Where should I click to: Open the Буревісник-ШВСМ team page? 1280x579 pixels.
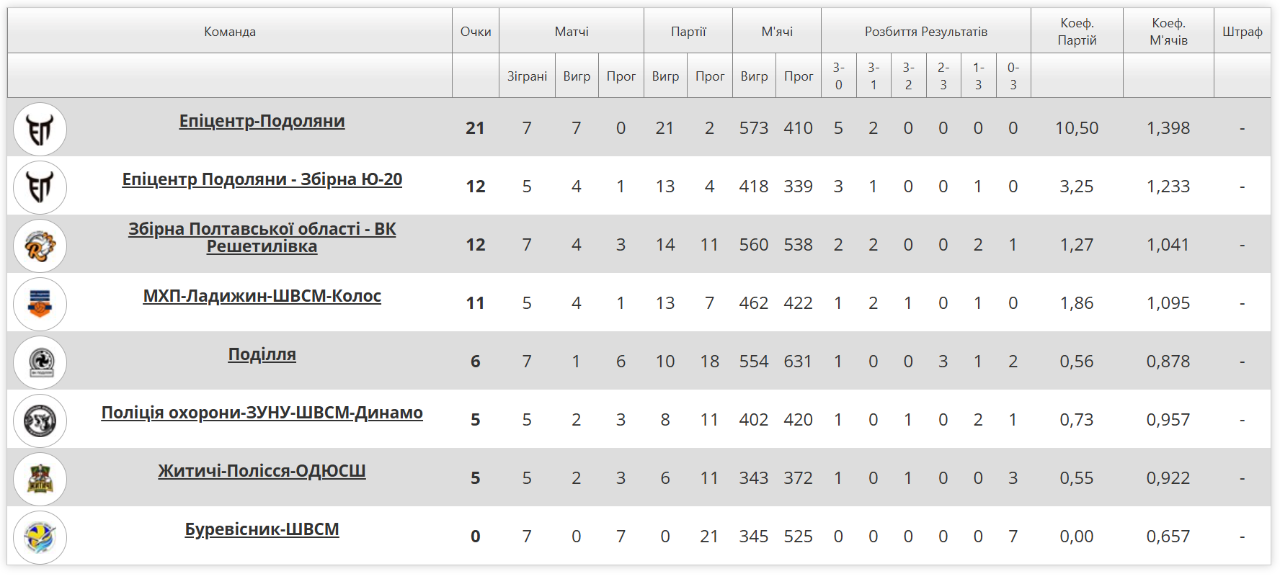click(262, 530)
